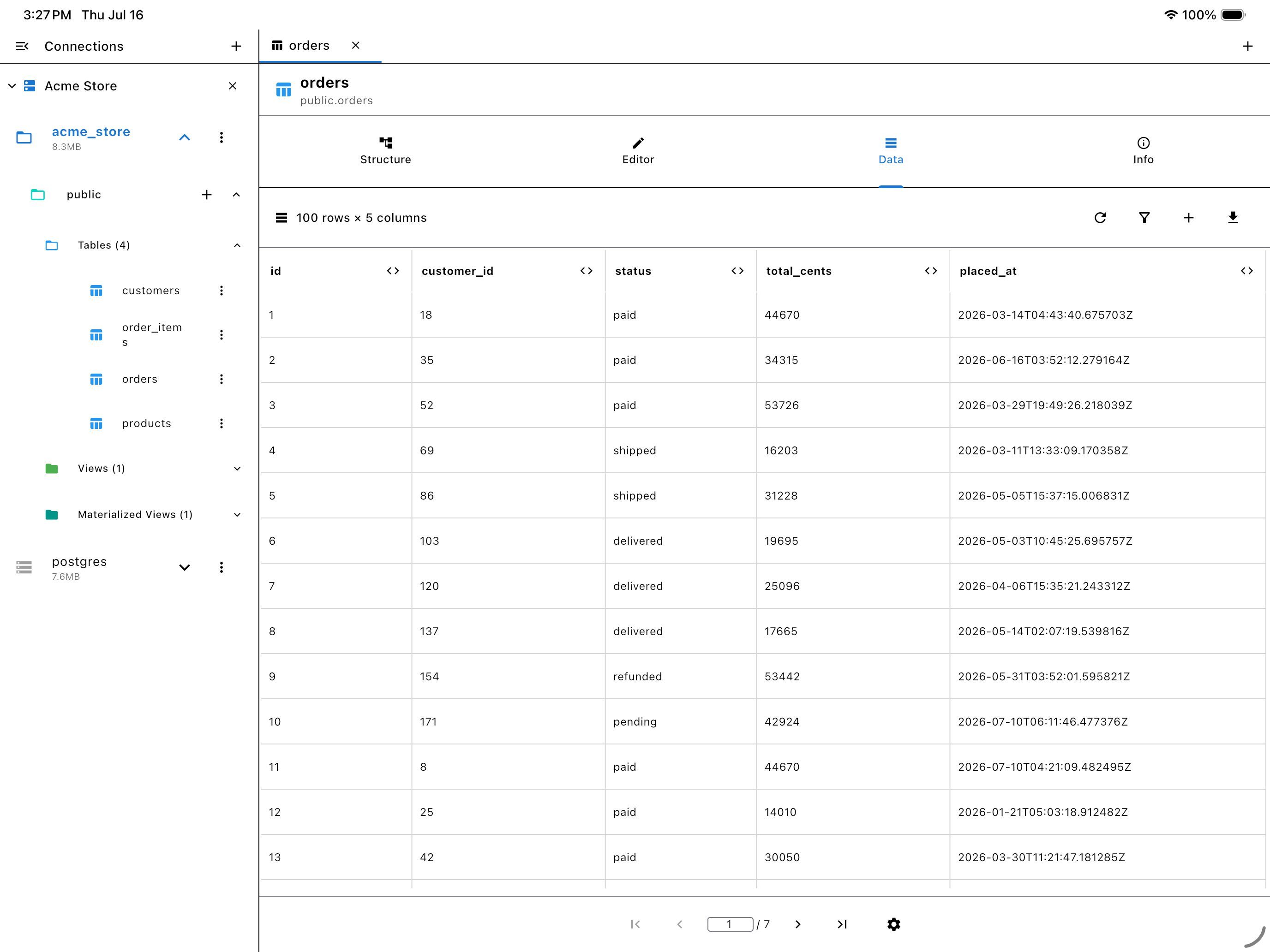
Task: Open customers table options menu
Action: [221, 291]
